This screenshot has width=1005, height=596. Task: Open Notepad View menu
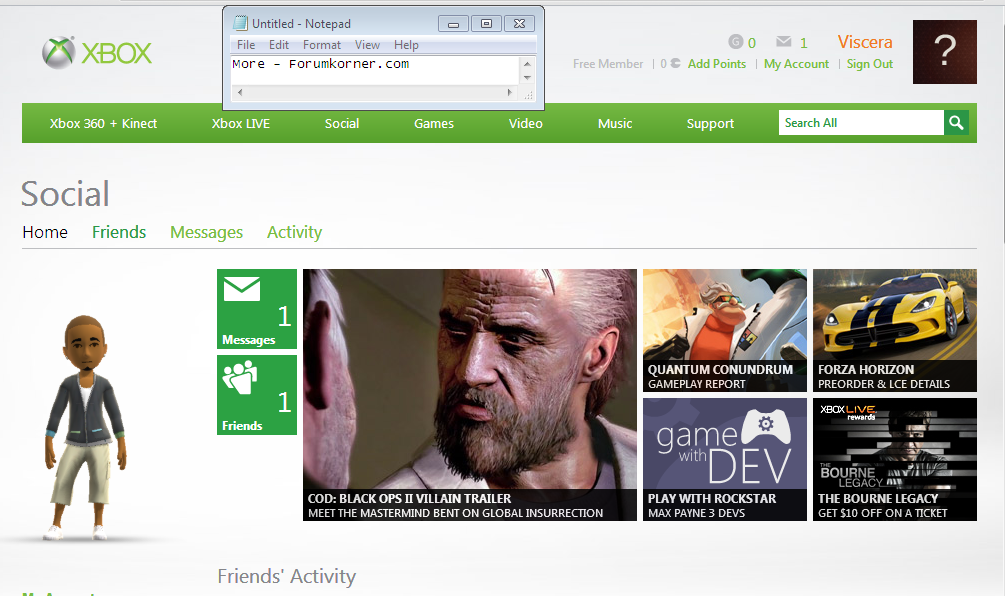click(x=367, y=45)
